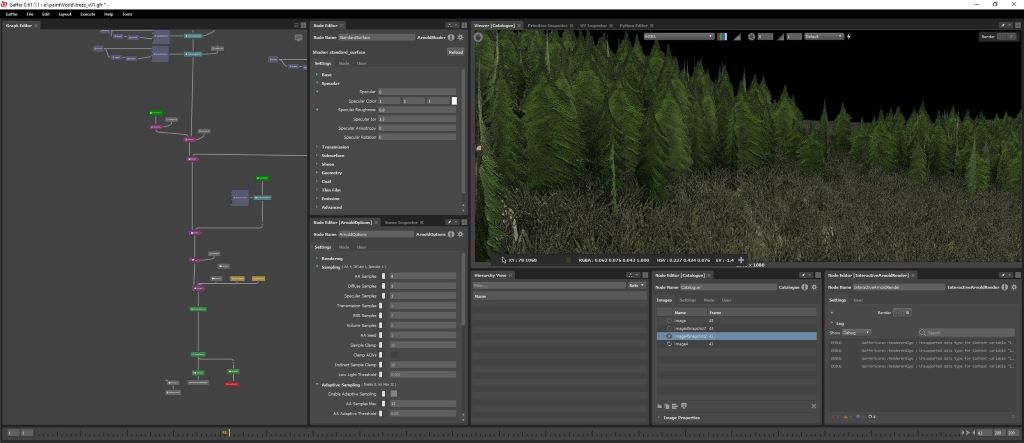Screen dimensions: 1024x443
Task: Open the gear menu for StandardSurface node
Action: pos(461,38)
